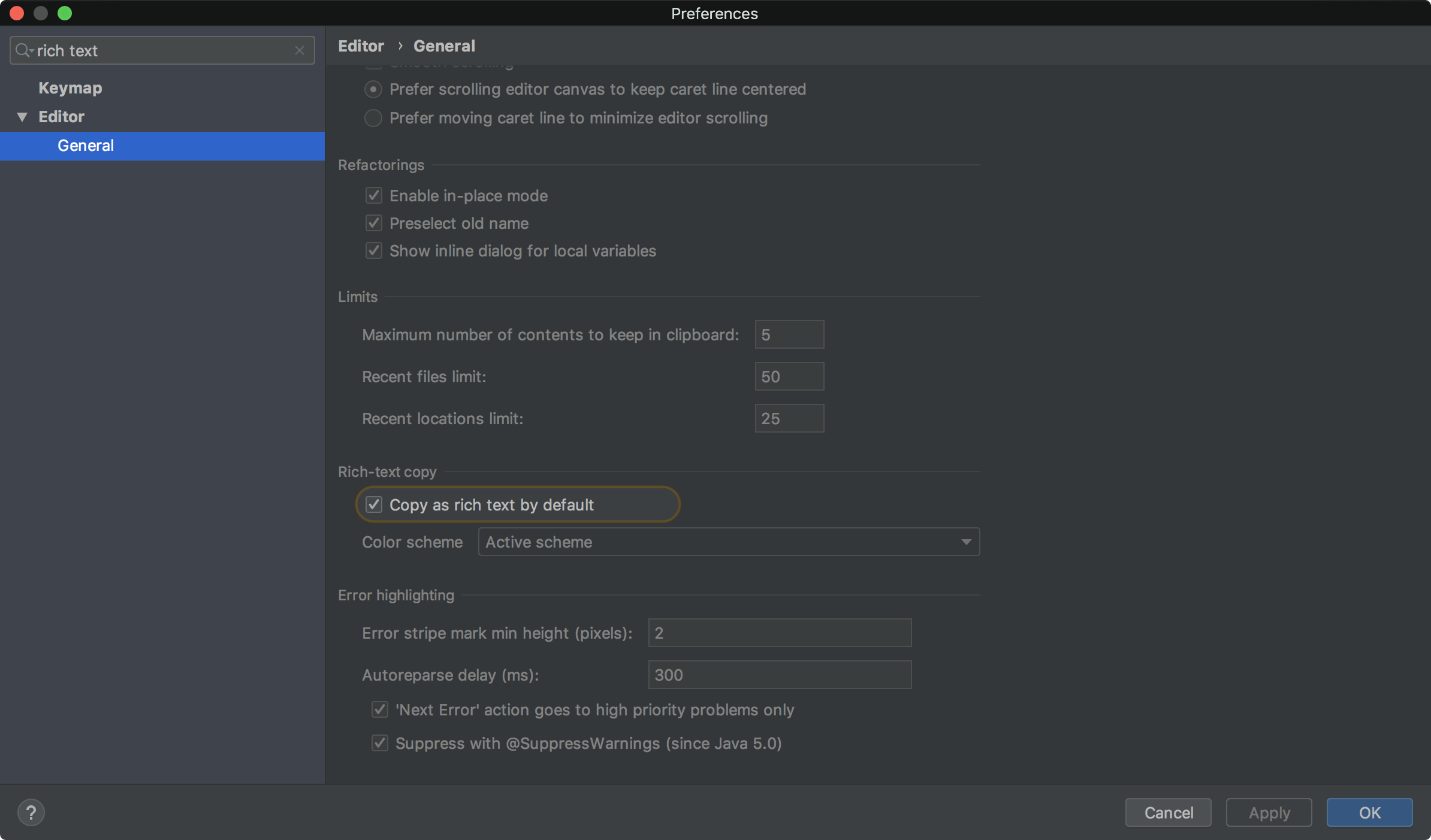Click the Autoreparse delay input field
This screenshot has height=840, width=1431.
pyautogui.click(x=779, y=675)
